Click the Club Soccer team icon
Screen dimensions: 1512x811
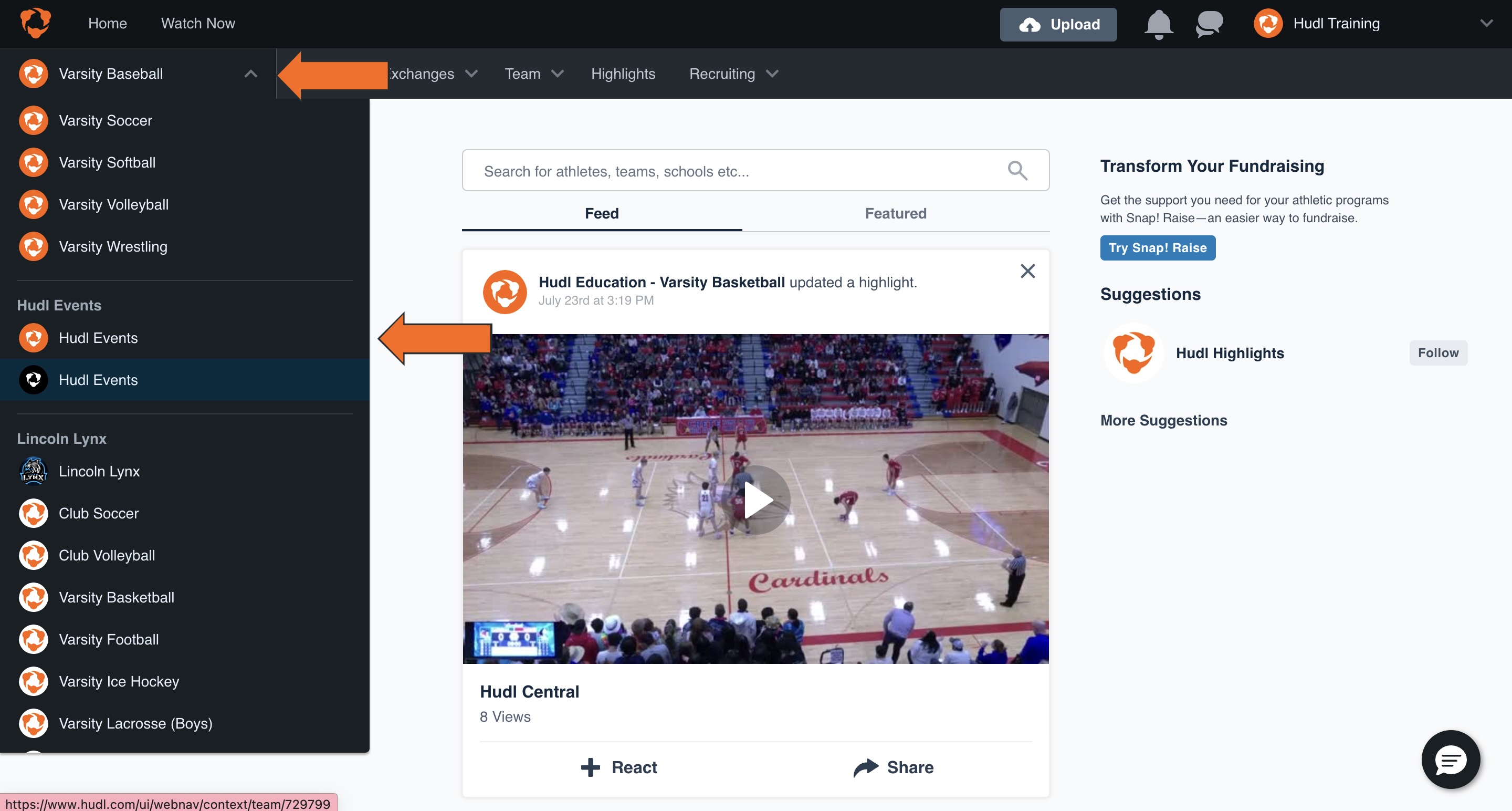coord(34,513)
